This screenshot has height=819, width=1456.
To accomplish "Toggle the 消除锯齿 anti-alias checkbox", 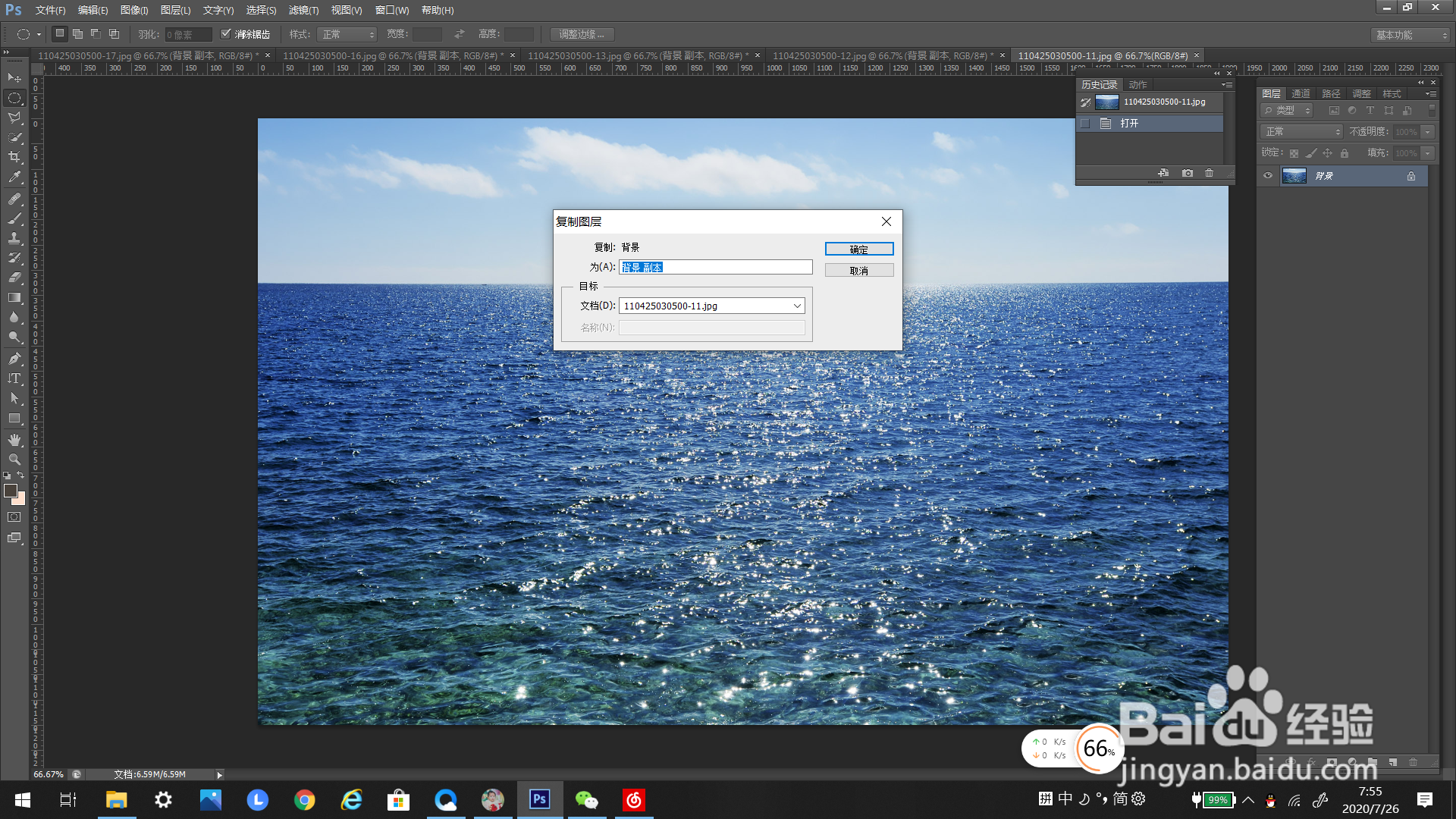I will (x=226, y=34).
